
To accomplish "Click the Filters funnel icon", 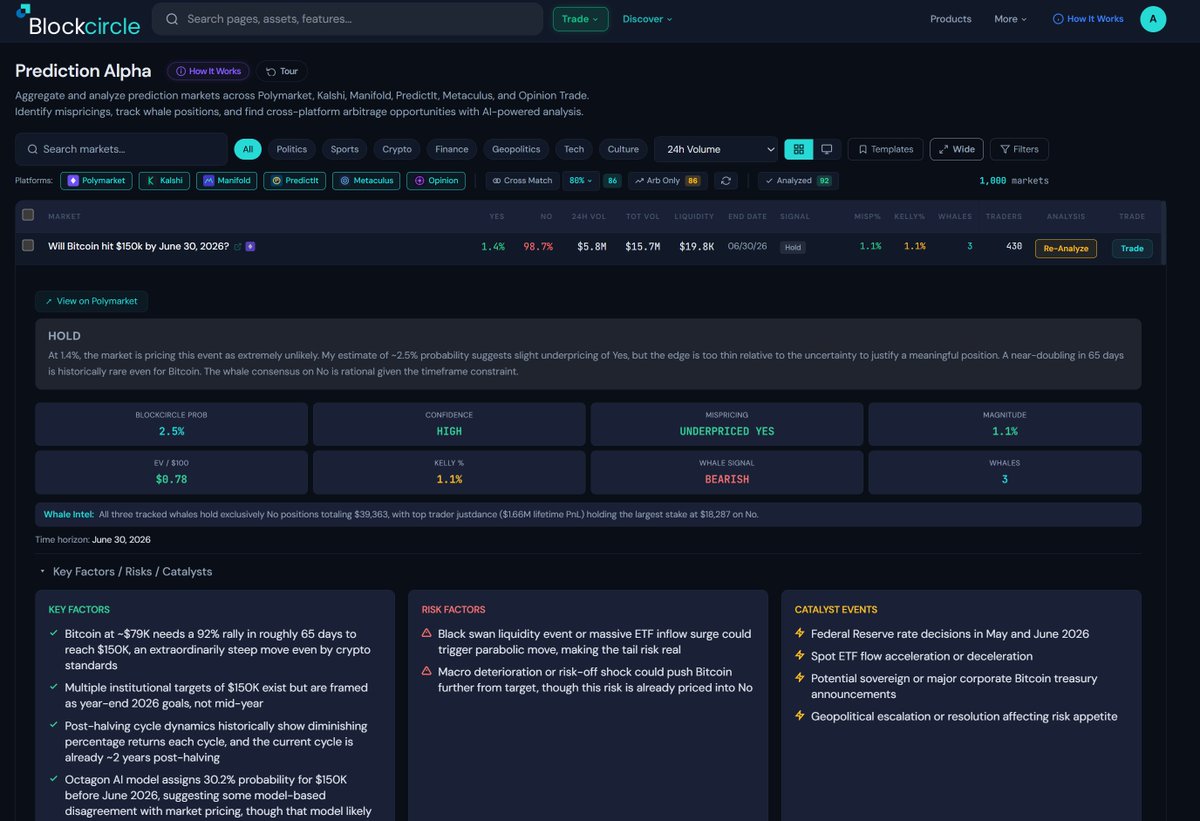I will pos(1004,149).
